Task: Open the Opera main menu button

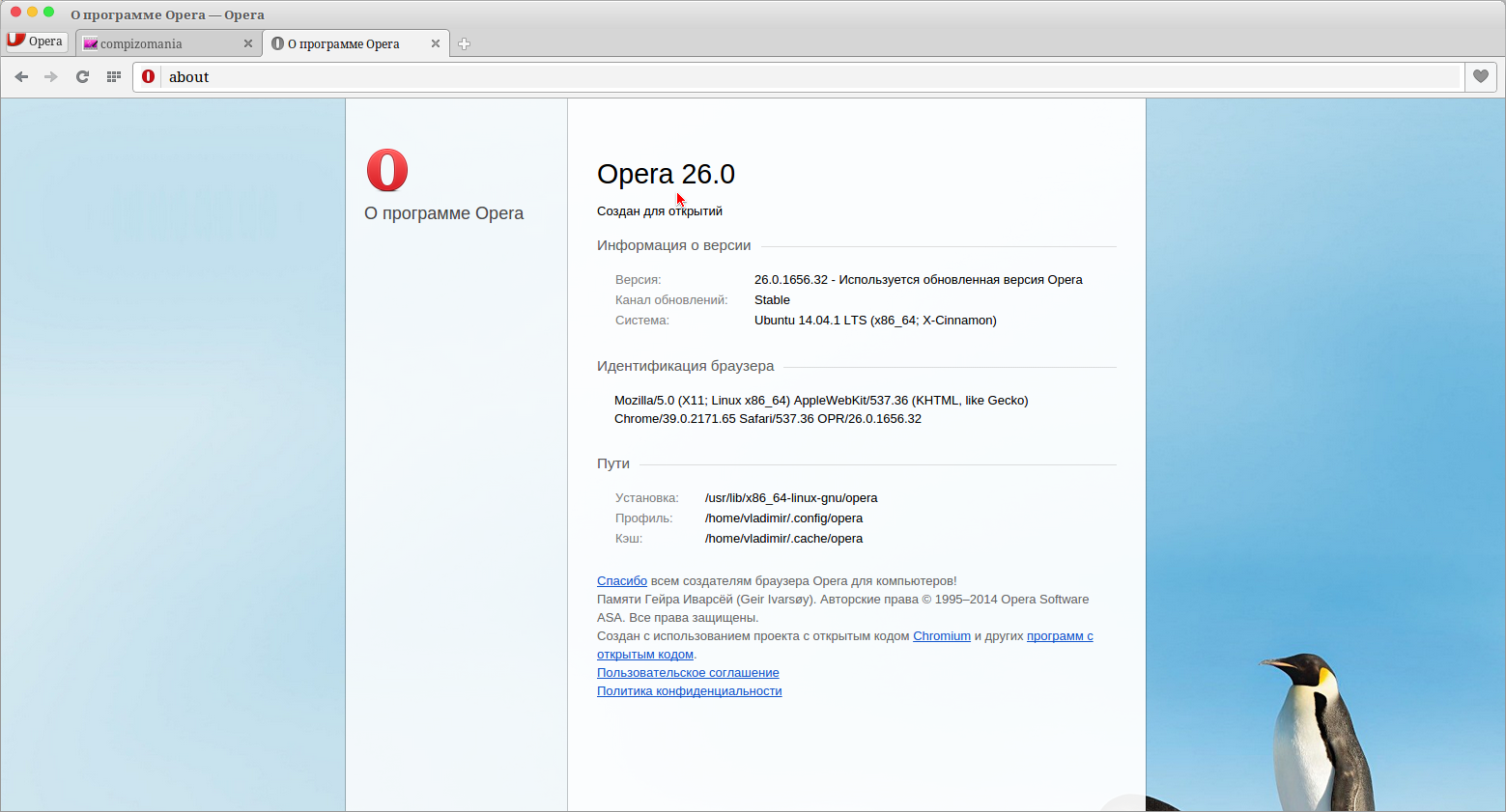Action: [x=37, y=42]
